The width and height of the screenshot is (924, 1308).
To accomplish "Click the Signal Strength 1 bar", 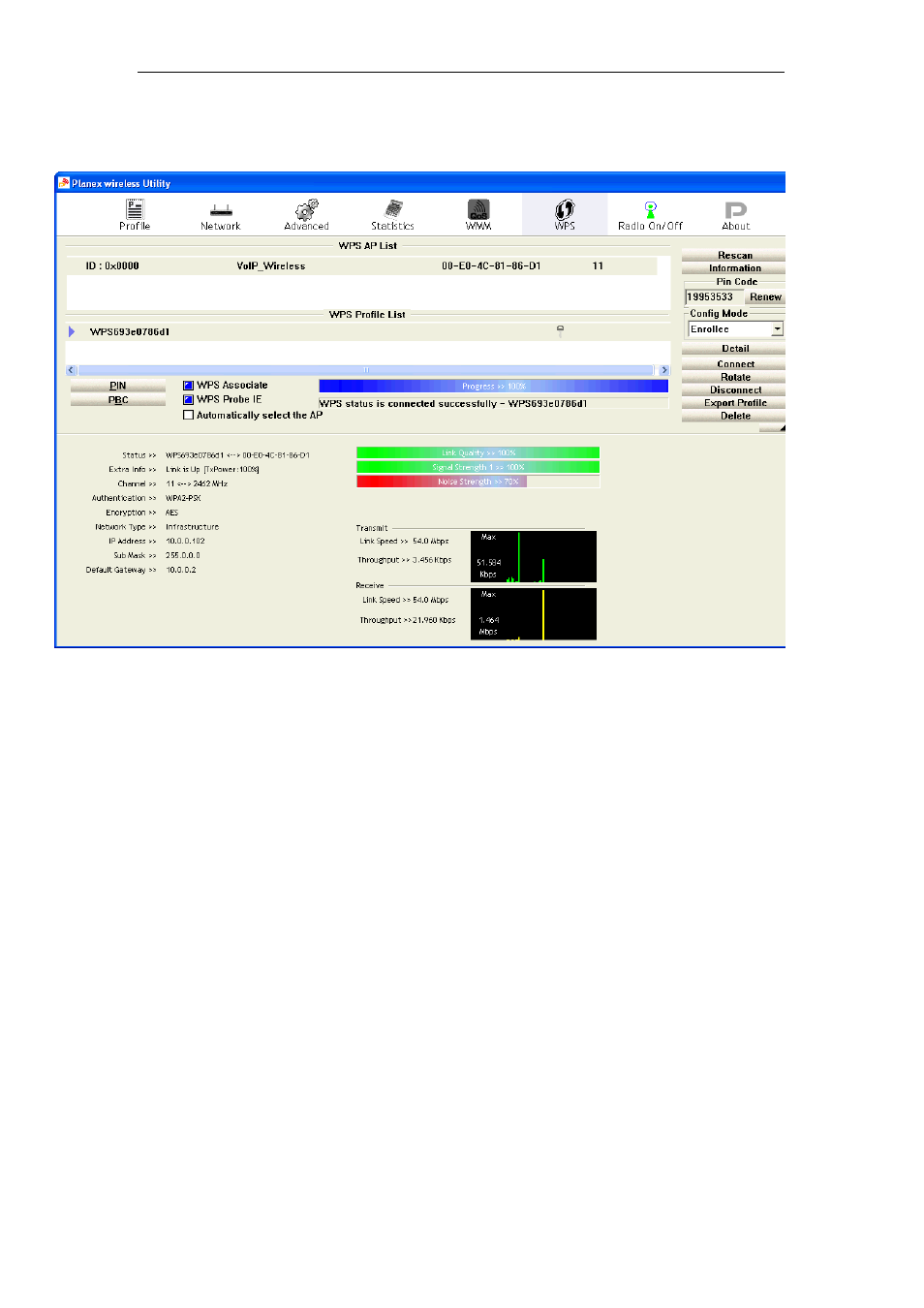I will point(477,467).
